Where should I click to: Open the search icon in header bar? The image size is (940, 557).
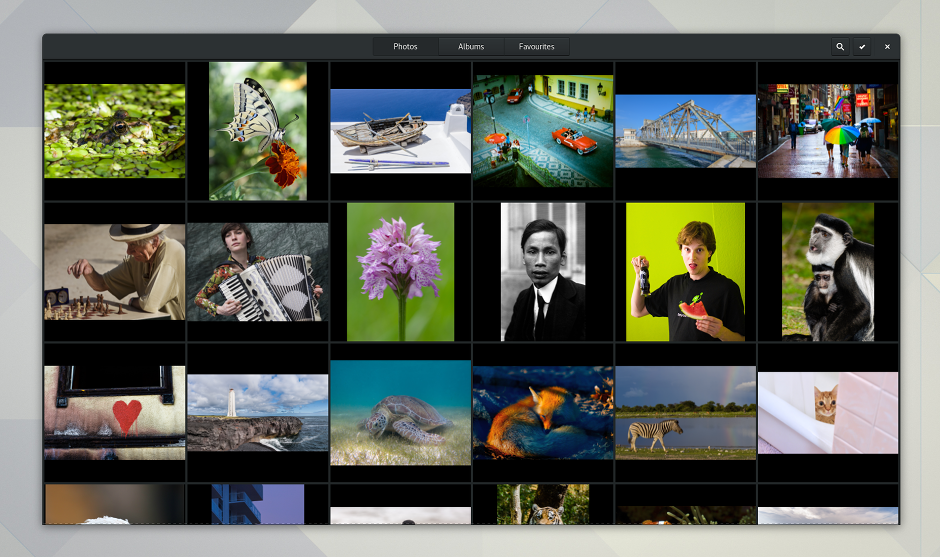pos(840,46)
